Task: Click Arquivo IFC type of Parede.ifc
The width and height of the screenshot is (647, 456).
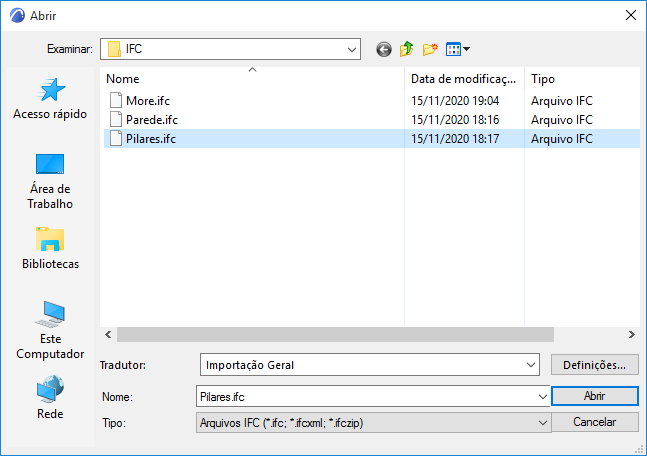Action: point(562,120)
